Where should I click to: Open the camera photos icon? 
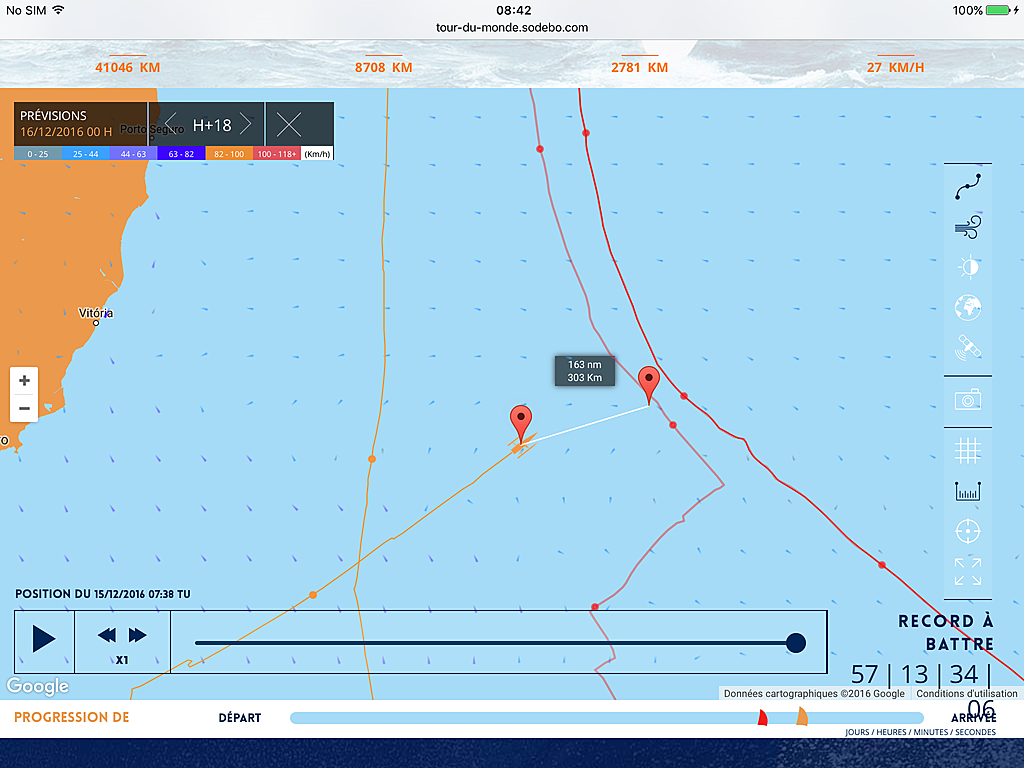pyautogui.click(x=968, y=399)
